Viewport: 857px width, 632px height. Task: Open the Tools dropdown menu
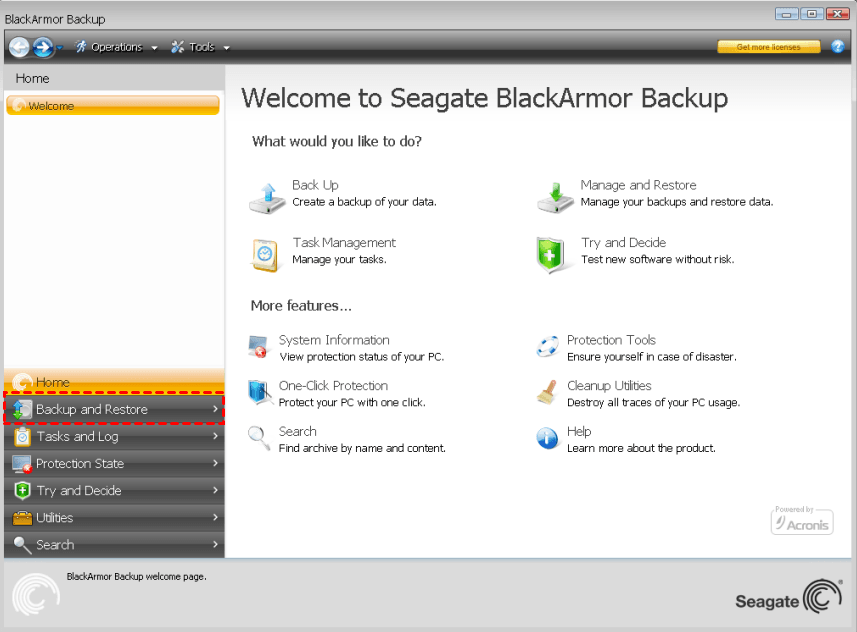[x=200, y=47]
